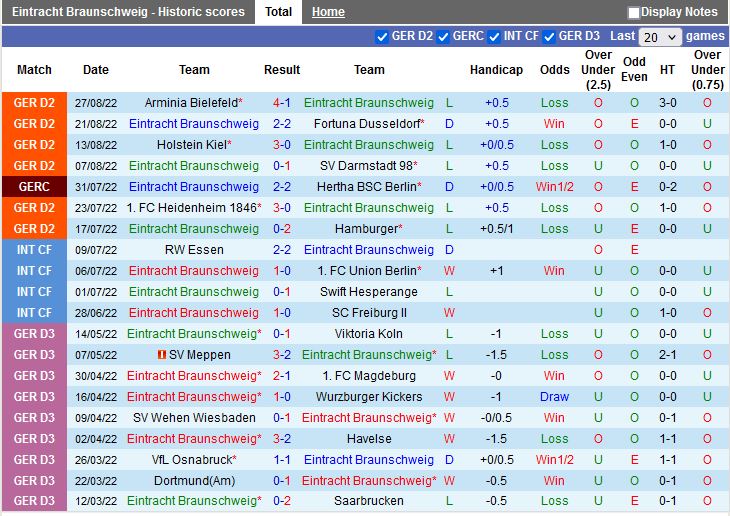The height and width of the screenshot is (516, 730).
Task: Click the Dortmund(Am) team name
Action: [195, 481]
